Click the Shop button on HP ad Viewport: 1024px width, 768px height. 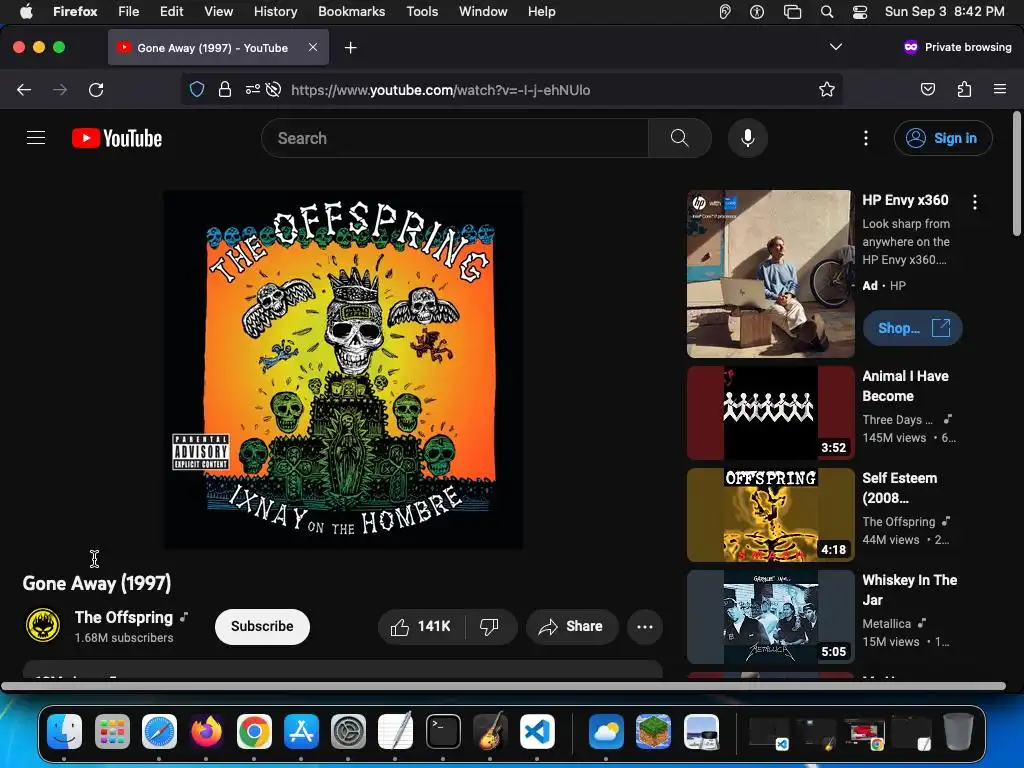point(912,328)
